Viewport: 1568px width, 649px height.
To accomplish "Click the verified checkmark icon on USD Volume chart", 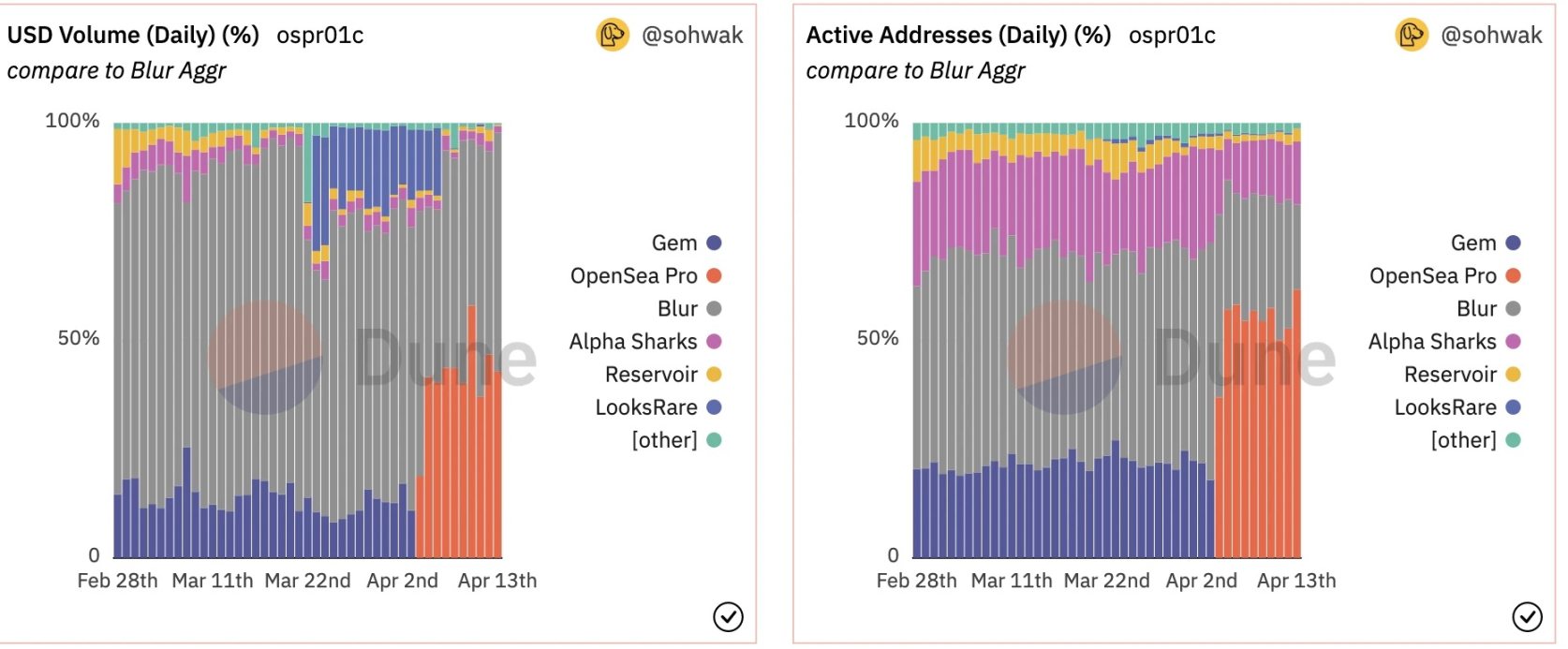I will point(728,616).
